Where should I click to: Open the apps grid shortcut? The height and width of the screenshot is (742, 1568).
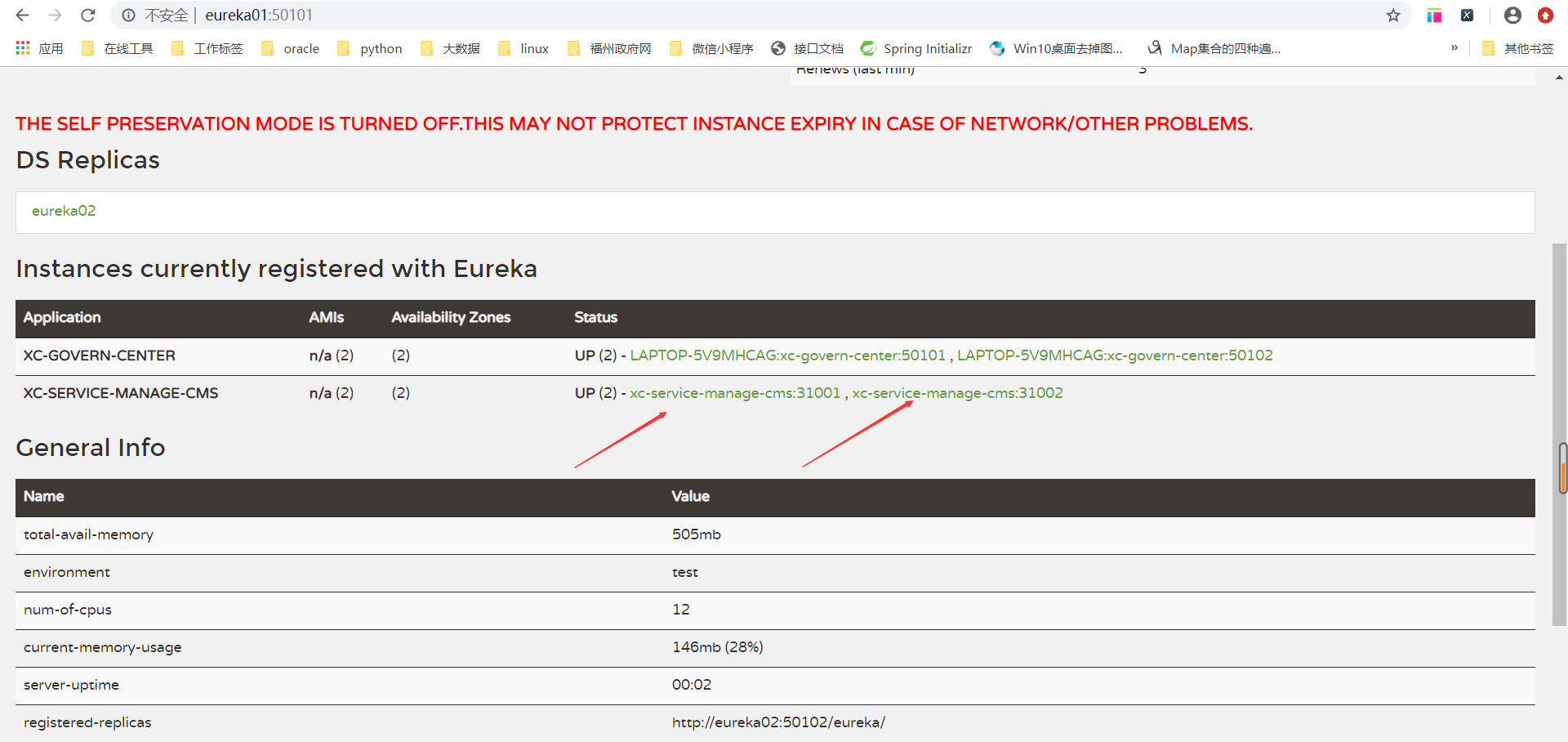click(39, 48)
